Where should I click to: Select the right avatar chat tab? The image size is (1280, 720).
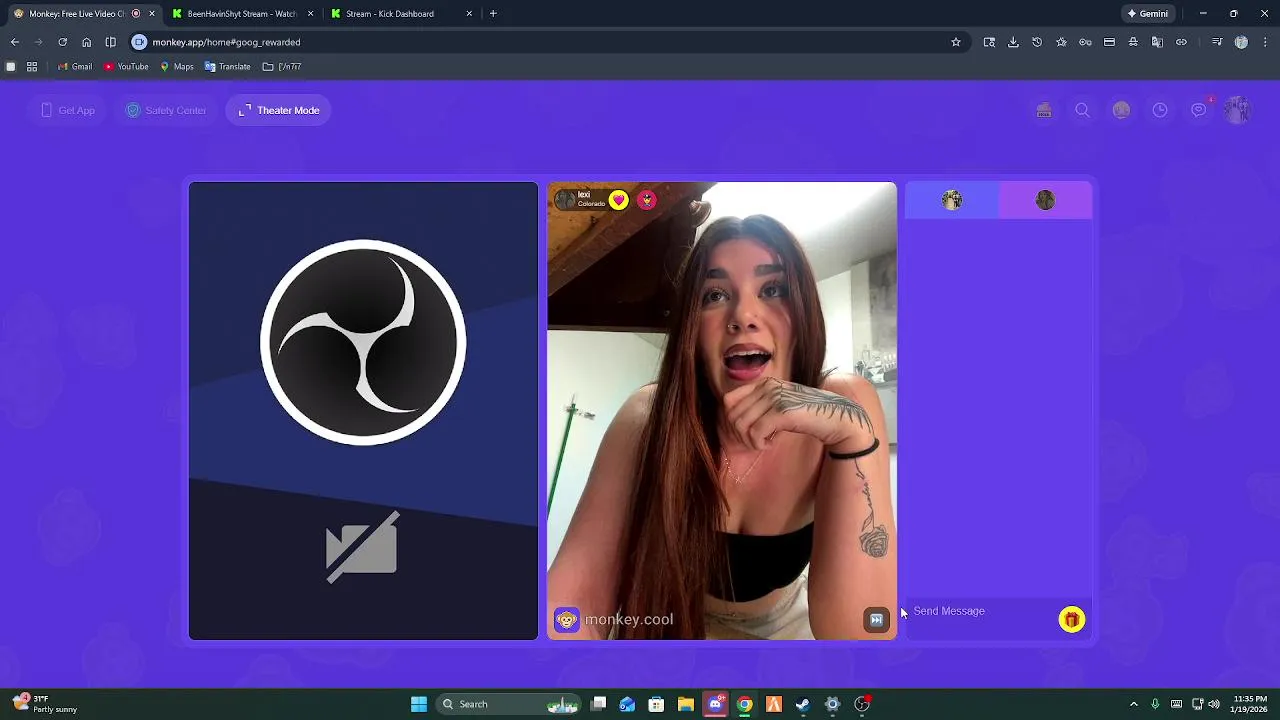tap(1045, 200)
